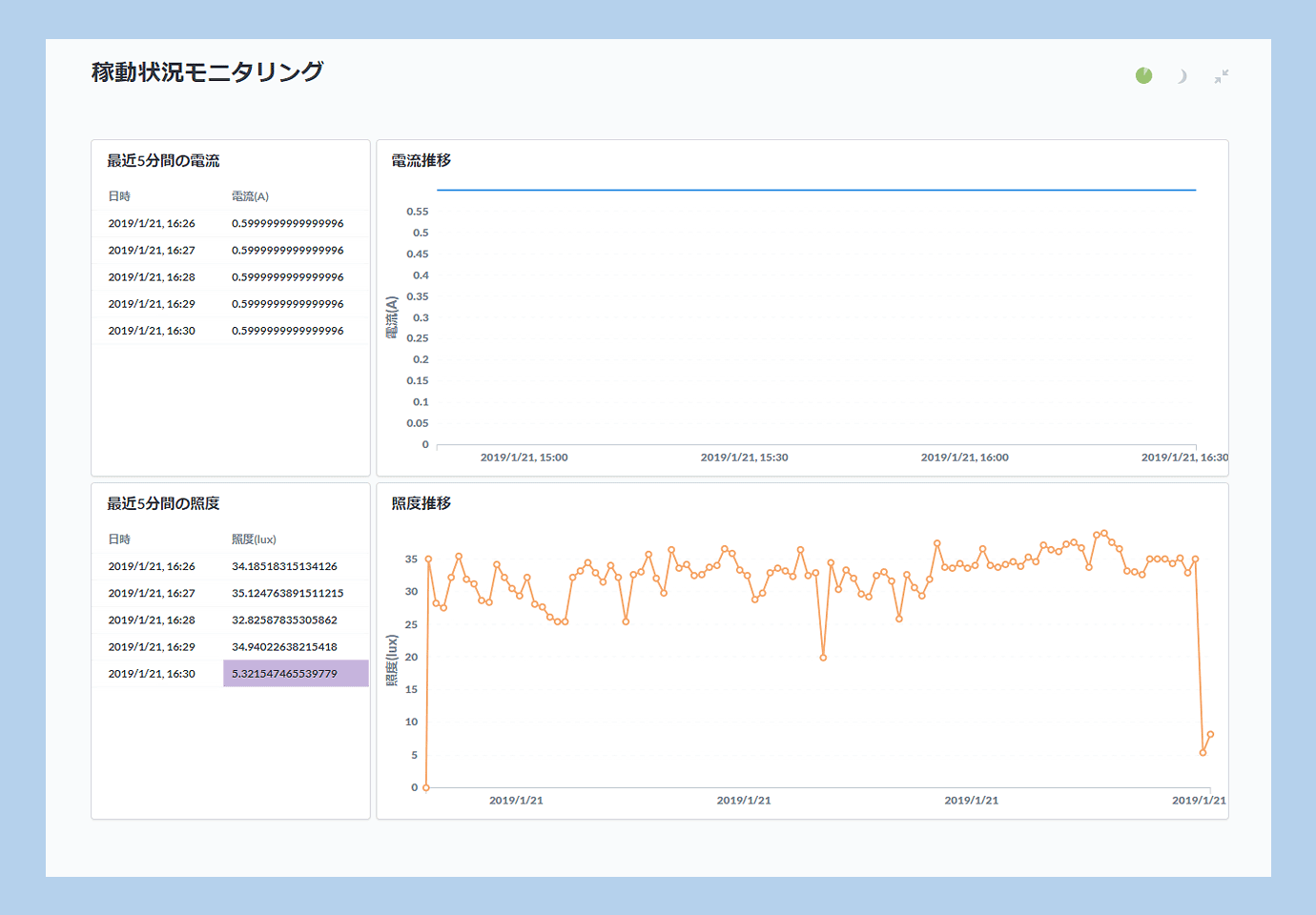The height and width of the screenshot is (915, 1316).
Task: Click the lowest final illuminance point near 5 lux
Action: [1203, 753]
